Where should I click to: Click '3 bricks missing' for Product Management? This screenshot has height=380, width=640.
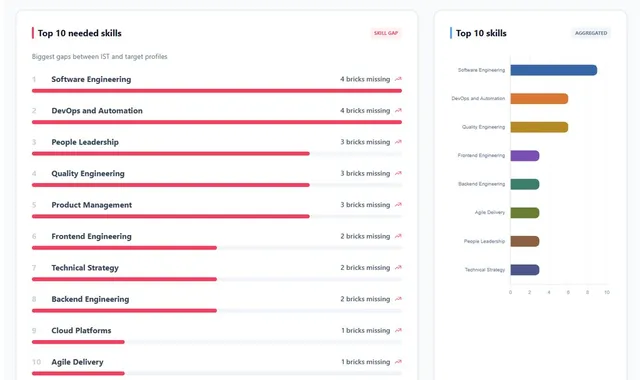pos(365,205)
